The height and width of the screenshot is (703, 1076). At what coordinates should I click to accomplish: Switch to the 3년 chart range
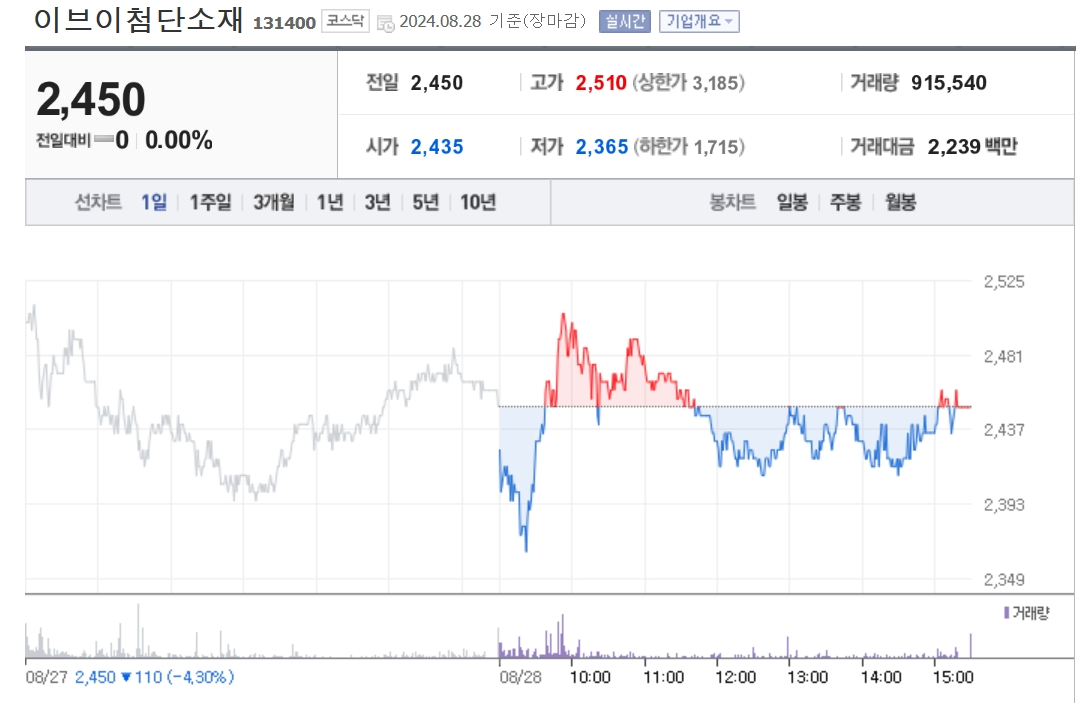click(377, 202)
